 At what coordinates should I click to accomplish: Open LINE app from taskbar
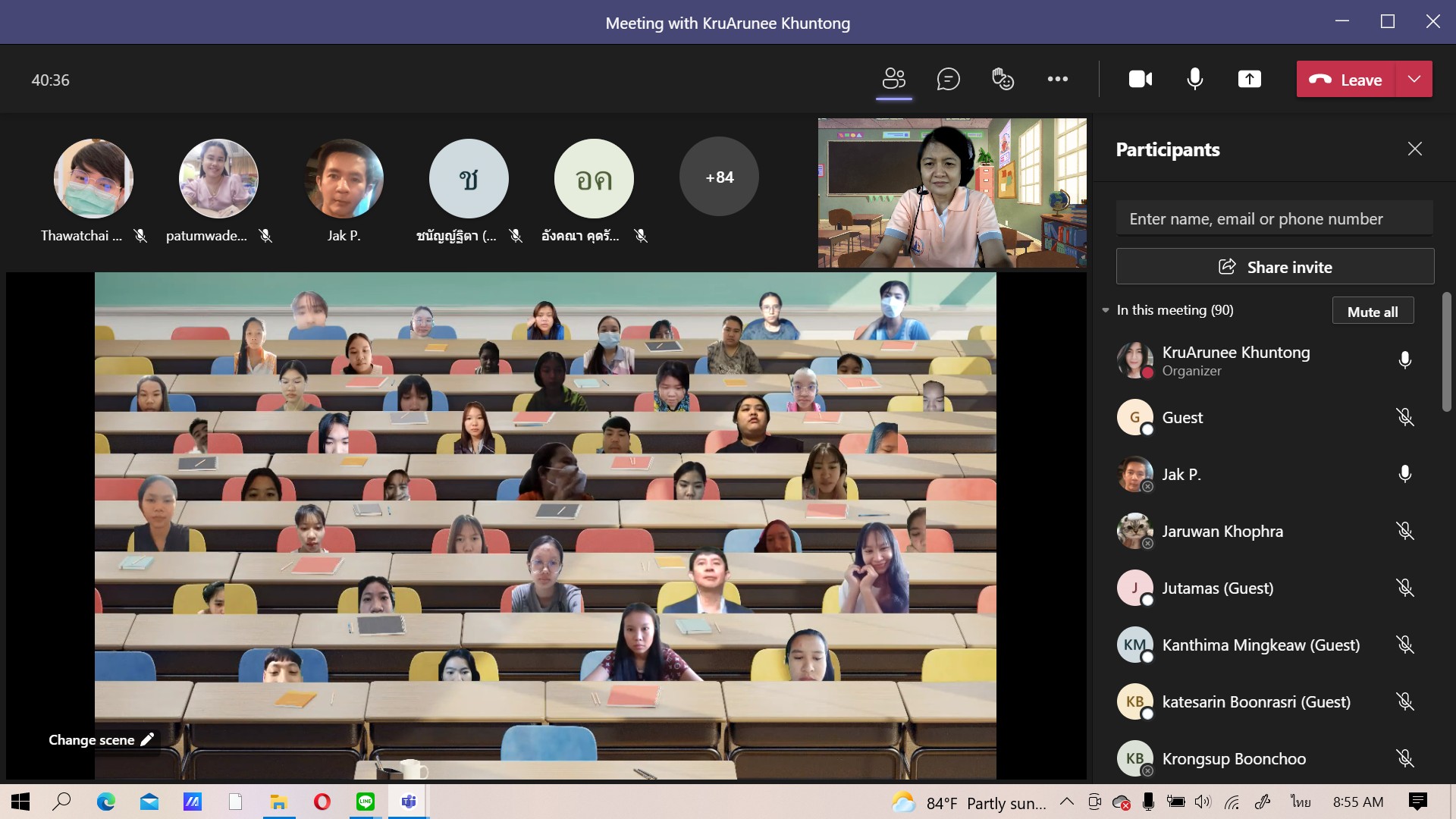coord(366,802)
